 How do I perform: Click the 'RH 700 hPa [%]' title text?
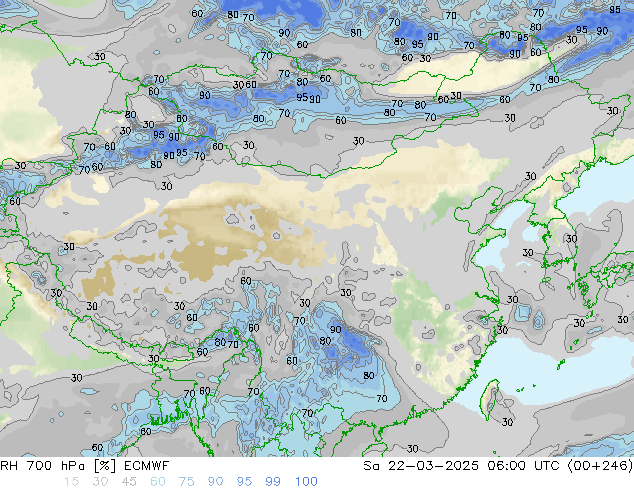pyautogui.click(x=58, y=466)
